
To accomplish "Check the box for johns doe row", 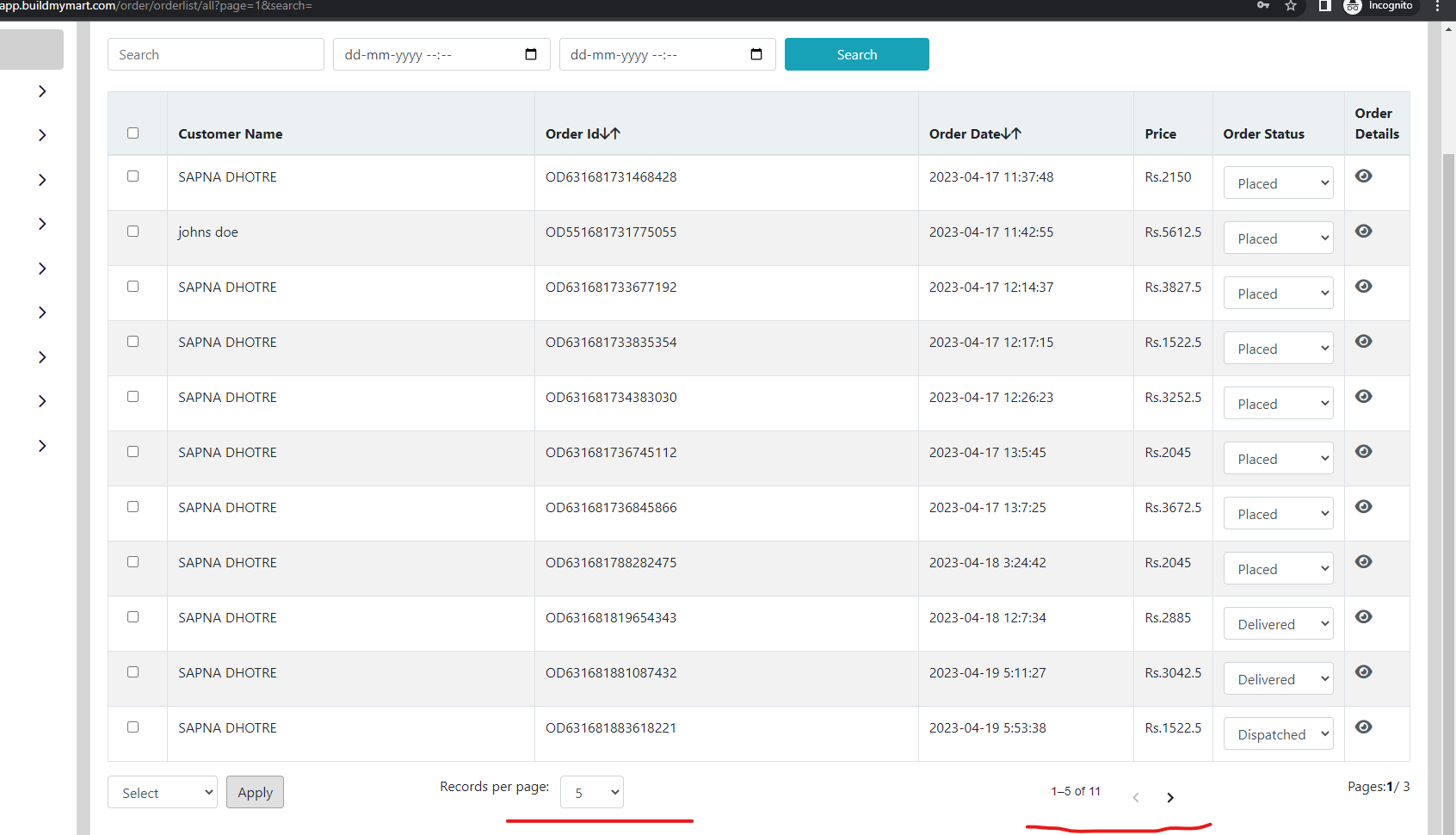I will click(133, 231).
